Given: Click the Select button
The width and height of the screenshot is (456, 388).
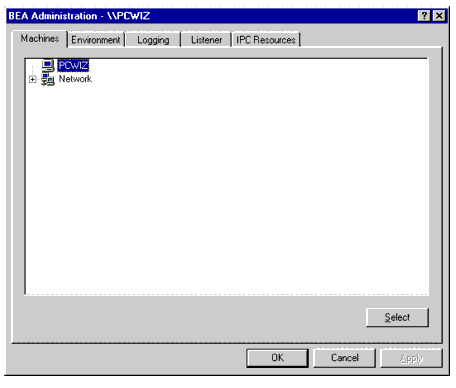Looking at the screenshot, I should 397,317.
